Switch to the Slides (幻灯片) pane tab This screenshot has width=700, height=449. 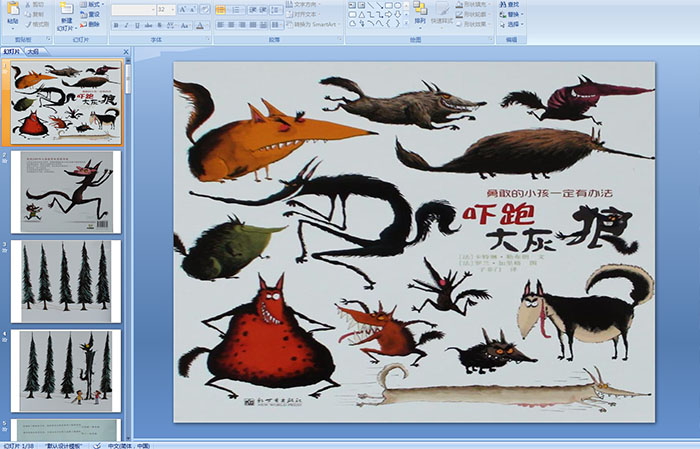12,52
